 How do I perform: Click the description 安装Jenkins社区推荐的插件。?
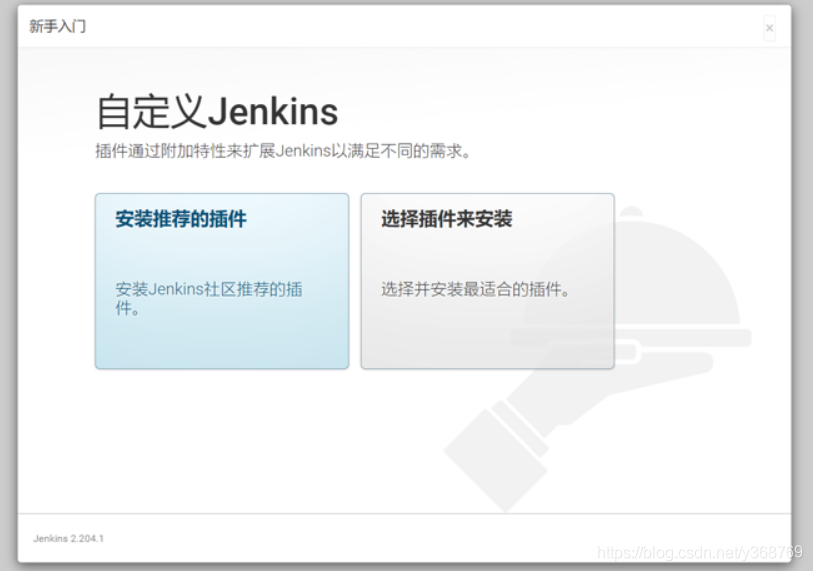[208, 298]
